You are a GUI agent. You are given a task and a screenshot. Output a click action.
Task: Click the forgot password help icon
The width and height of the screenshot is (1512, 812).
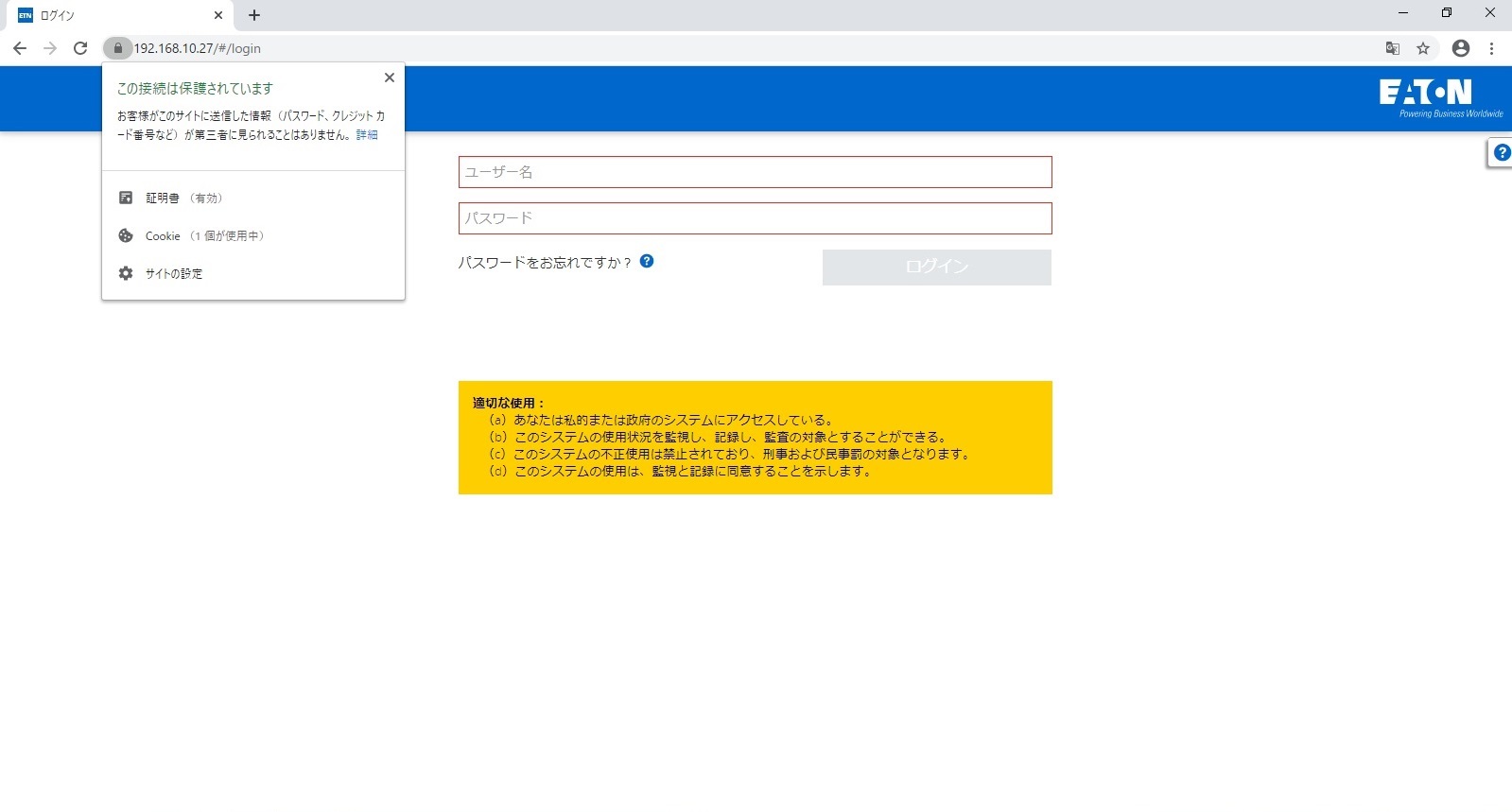[647, 261]
